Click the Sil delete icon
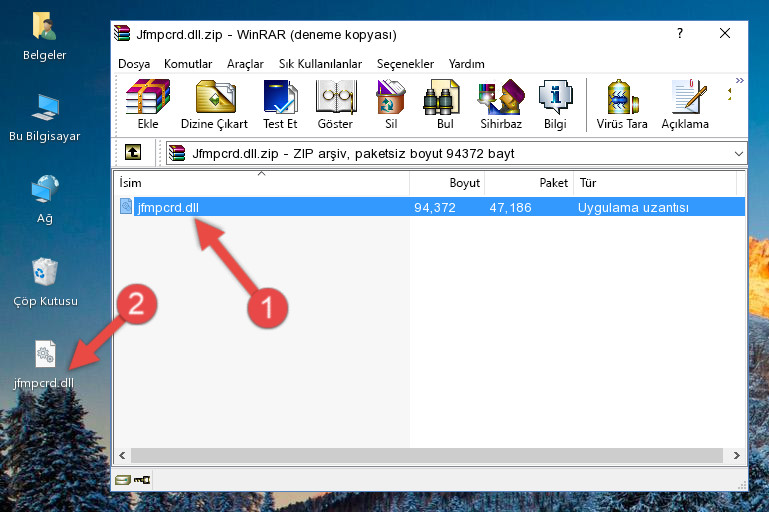This screenshot has height=512, width=769. click(x=391, y=104)
